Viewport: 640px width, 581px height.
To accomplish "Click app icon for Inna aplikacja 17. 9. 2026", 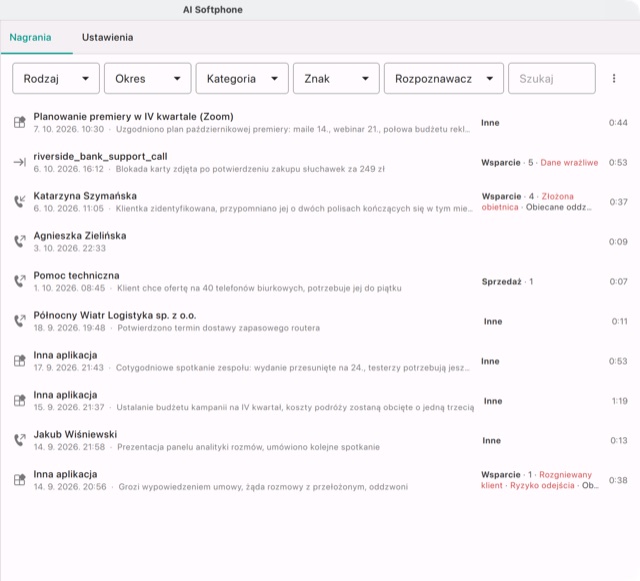I will [20, 361].
